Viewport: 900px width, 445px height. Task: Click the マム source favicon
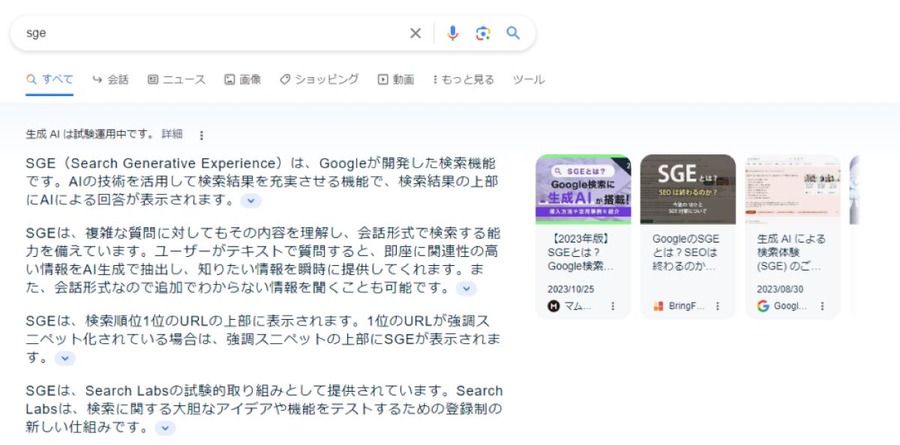(x=553, y=306)
